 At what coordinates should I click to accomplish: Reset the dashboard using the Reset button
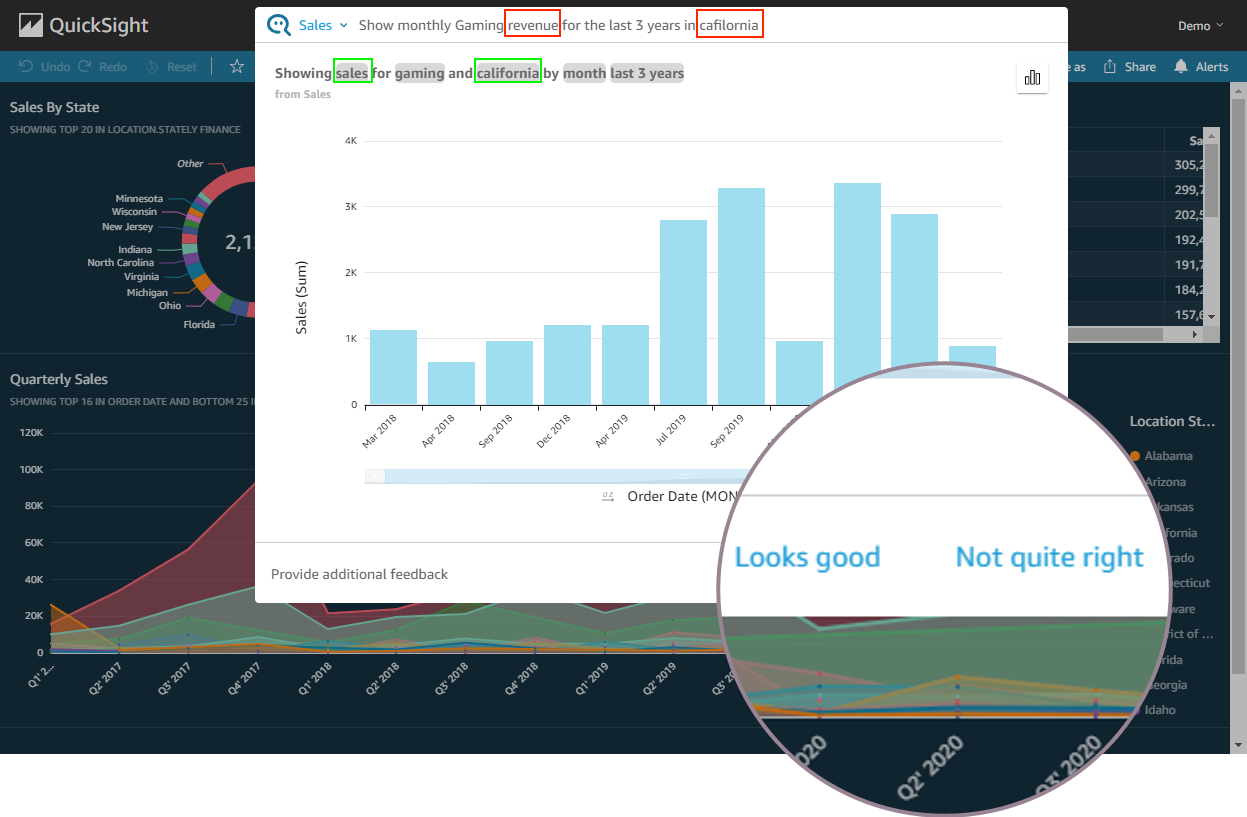(172, 67)
